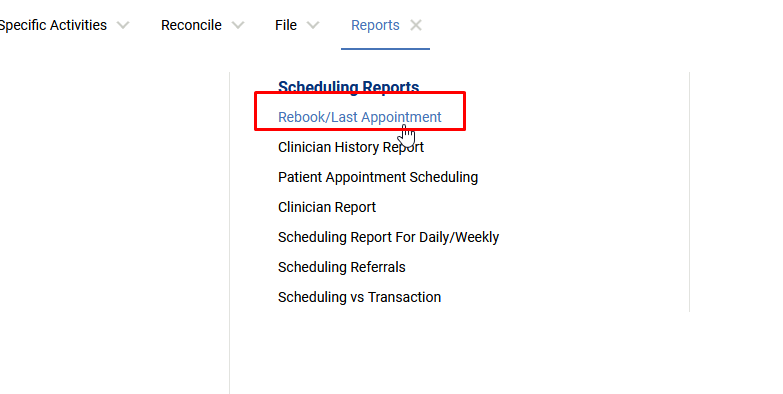Expand the Reconcile chevron arrow
This screenshot has height=394, width=783.
(x=238, y=25)
